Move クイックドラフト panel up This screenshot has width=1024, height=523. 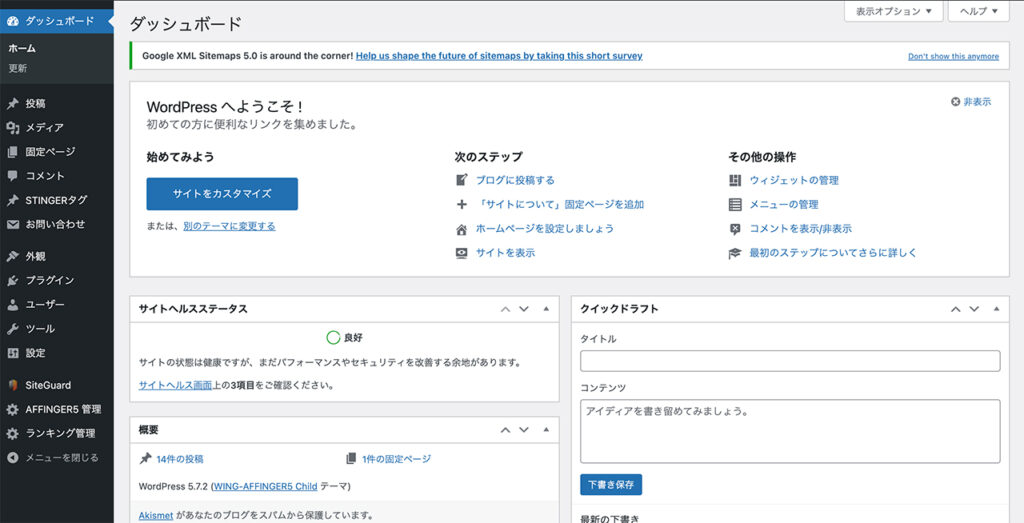955,309
